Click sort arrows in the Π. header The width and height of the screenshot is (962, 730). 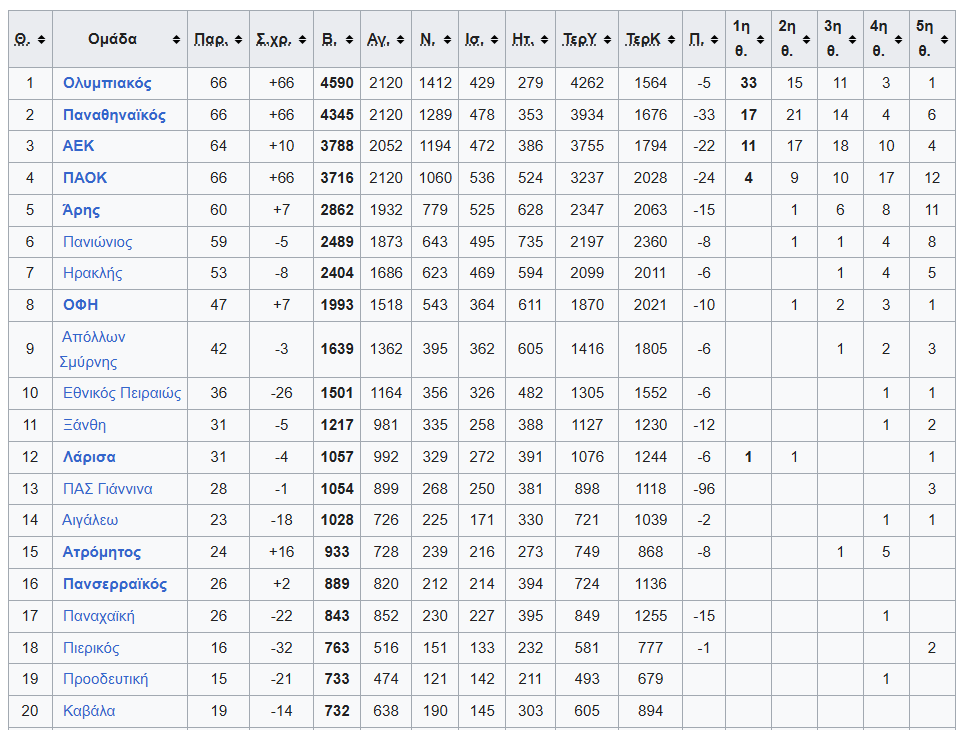pos(714,40)
